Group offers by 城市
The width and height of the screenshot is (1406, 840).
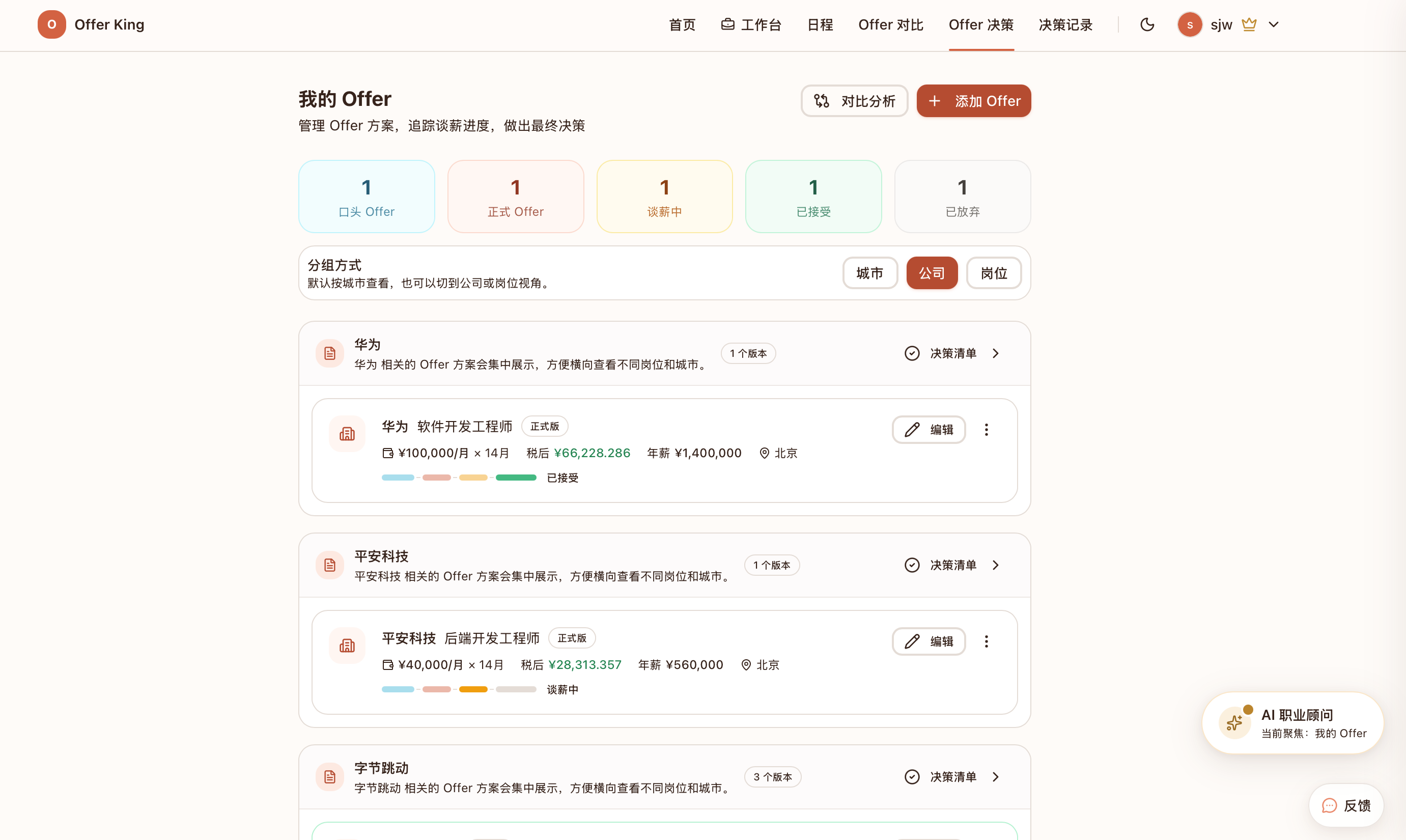point(870,273)
